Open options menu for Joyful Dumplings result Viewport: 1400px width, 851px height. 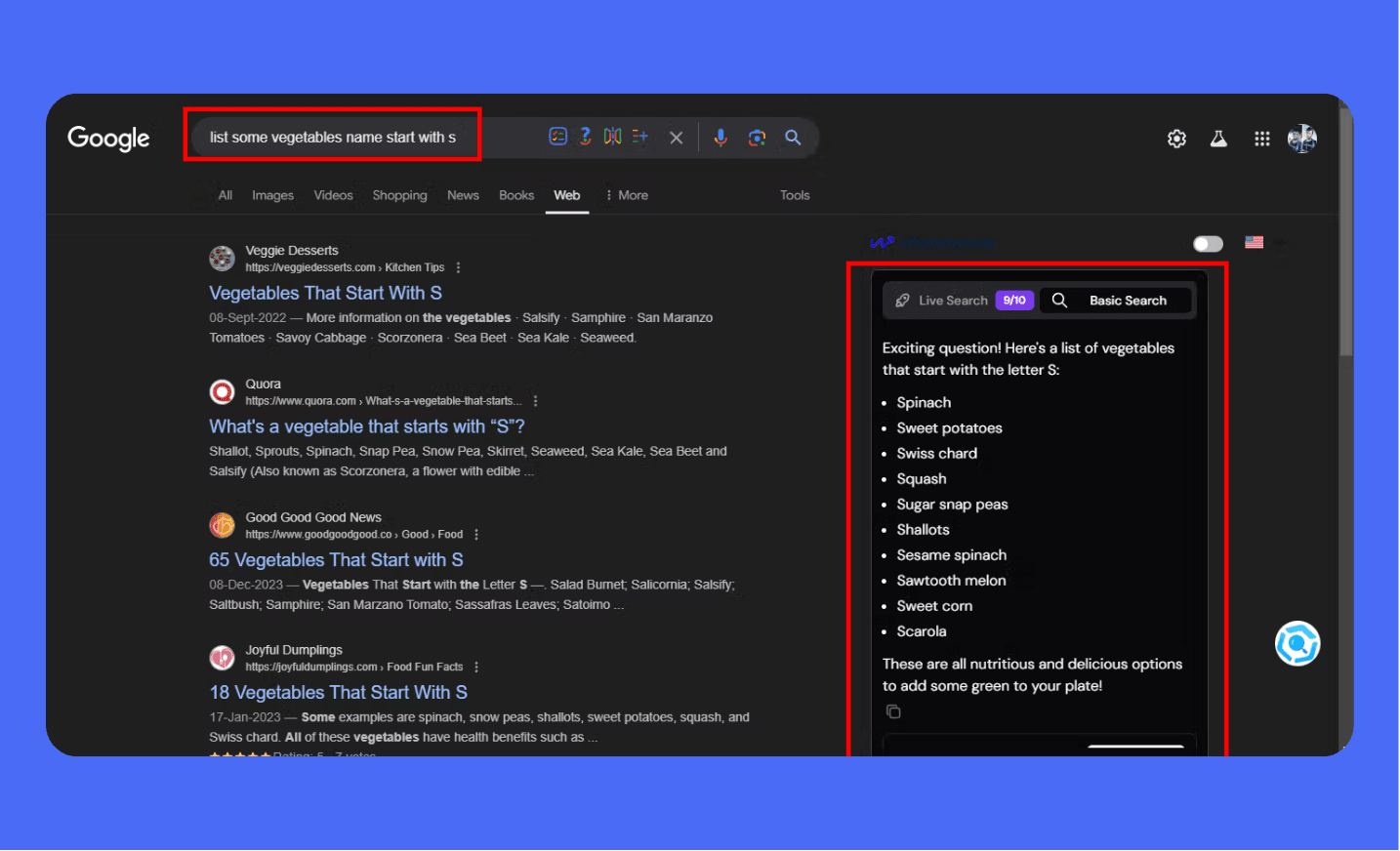point(476,668)
